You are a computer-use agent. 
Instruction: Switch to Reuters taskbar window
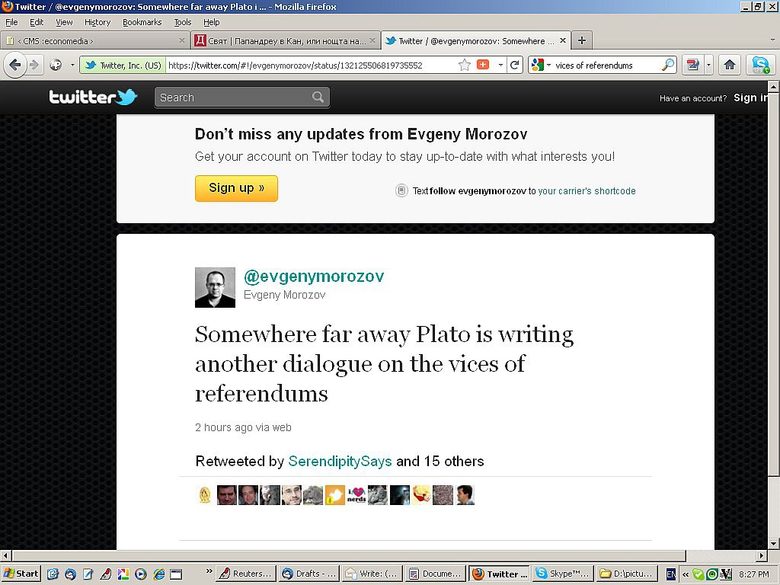click(246, 574)
